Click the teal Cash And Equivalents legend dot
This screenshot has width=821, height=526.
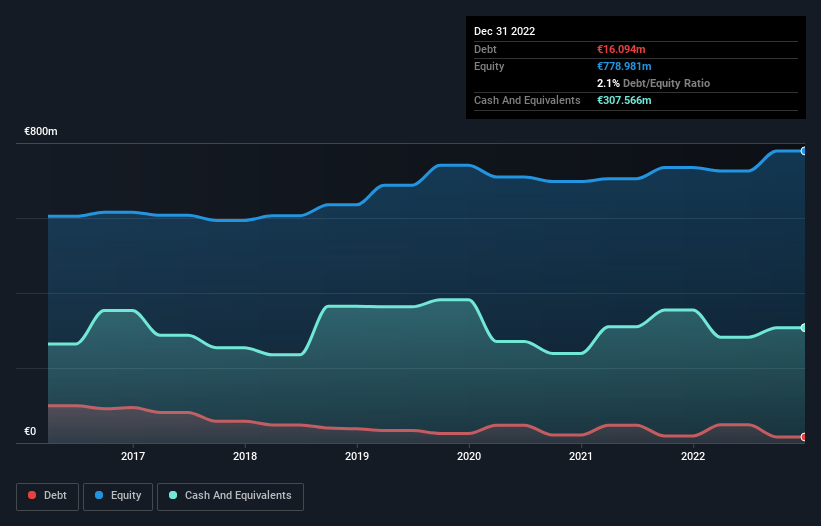[173, 495]
